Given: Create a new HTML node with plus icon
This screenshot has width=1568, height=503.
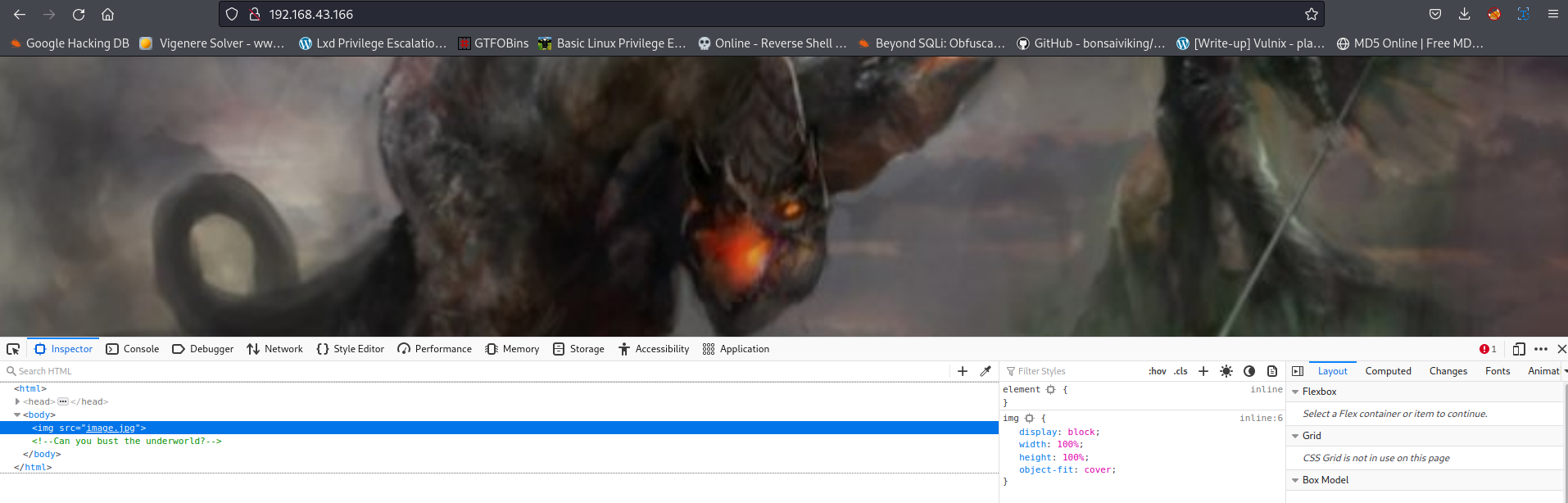Looking at the screenshot, I should pos(963,371).
